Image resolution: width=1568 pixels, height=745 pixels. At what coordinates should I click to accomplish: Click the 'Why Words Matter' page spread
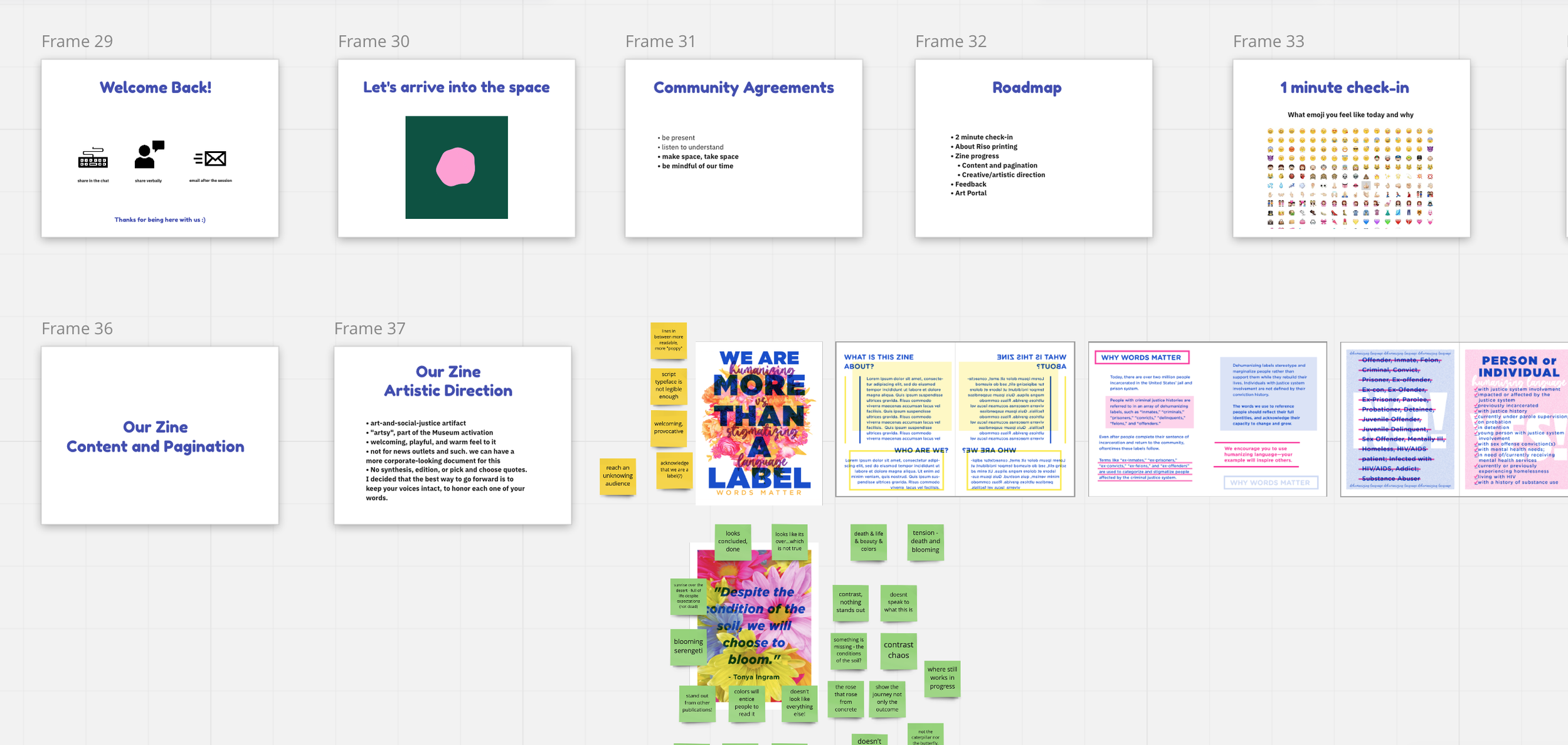point(1207,419)
